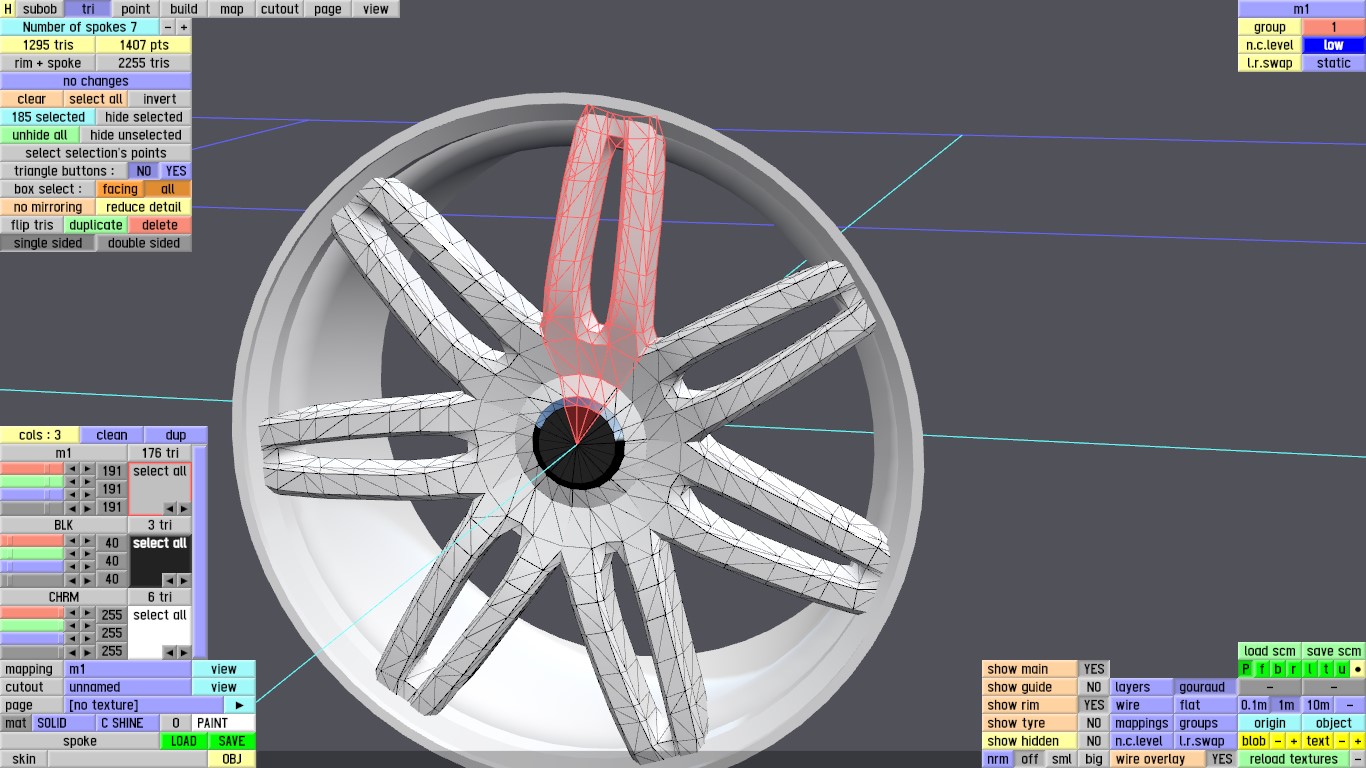Click right arrow in BLK colour swatch
Viewport: 1366px width, 768px height.
point(183,580)
